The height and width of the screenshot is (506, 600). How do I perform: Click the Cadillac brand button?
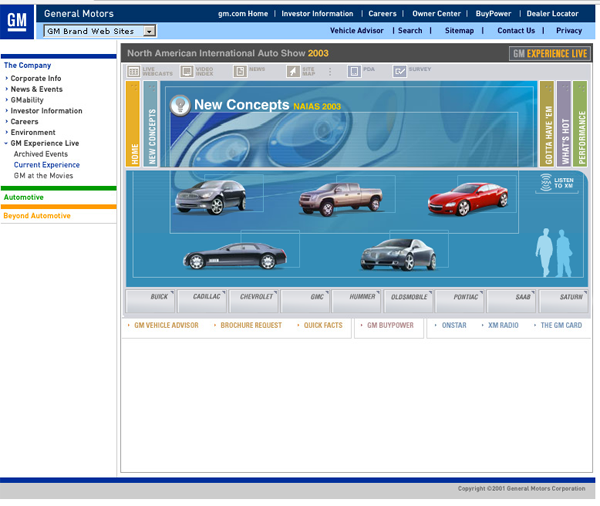coord(202,301)
